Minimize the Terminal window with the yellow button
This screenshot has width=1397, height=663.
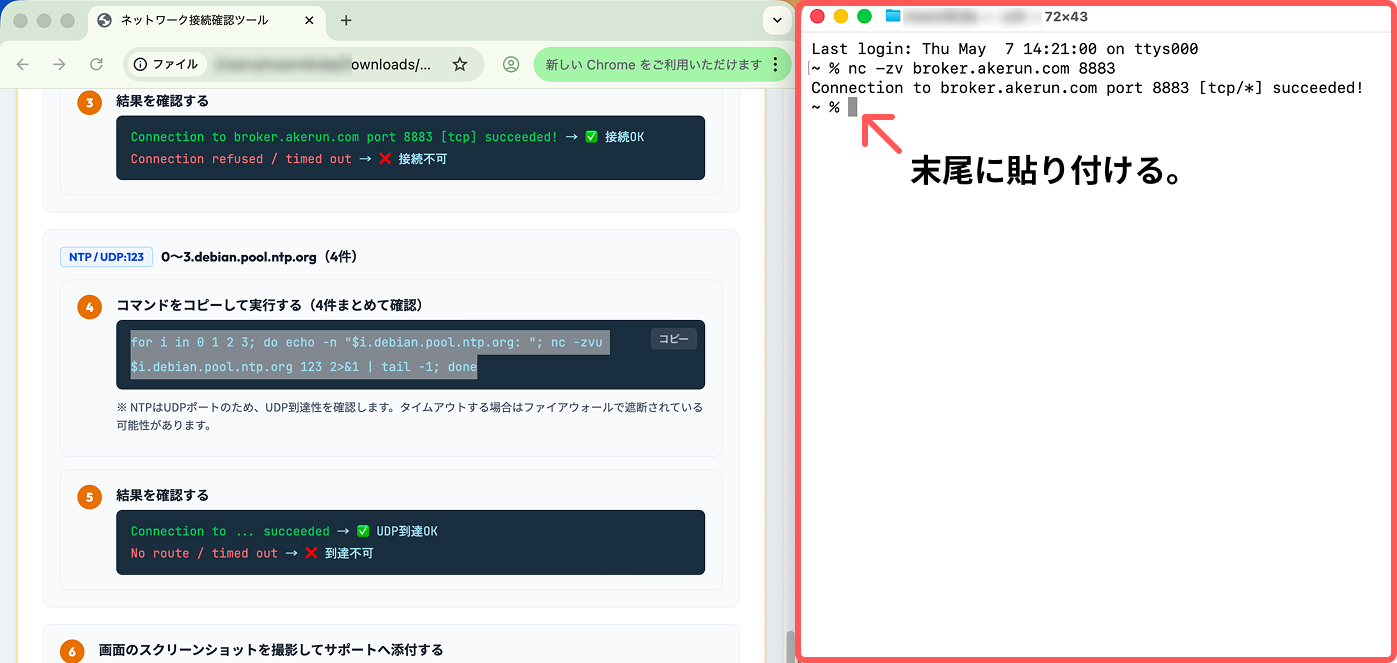pyautogui.click(x=841, y=16)
